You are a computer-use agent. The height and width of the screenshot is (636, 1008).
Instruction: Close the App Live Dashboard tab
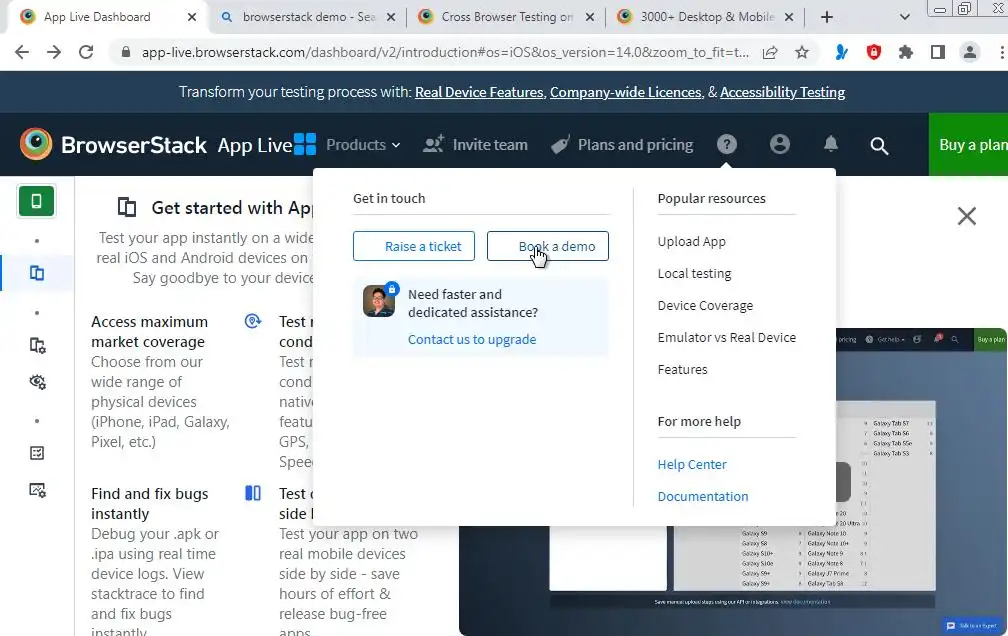pos(192,17)
